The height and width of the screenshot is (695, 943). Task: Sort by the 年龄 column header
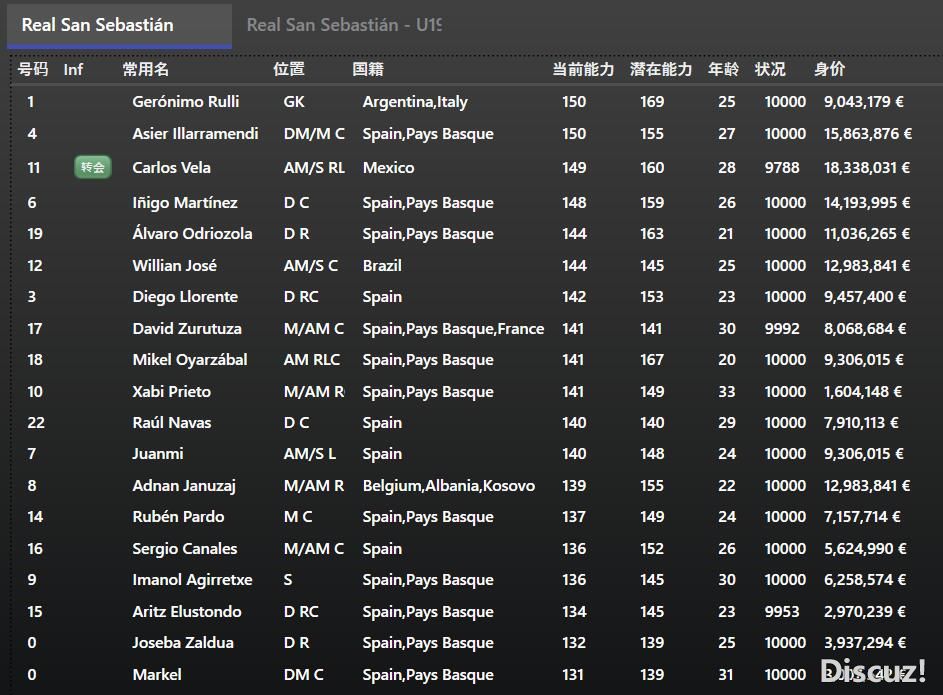(723, 69)
